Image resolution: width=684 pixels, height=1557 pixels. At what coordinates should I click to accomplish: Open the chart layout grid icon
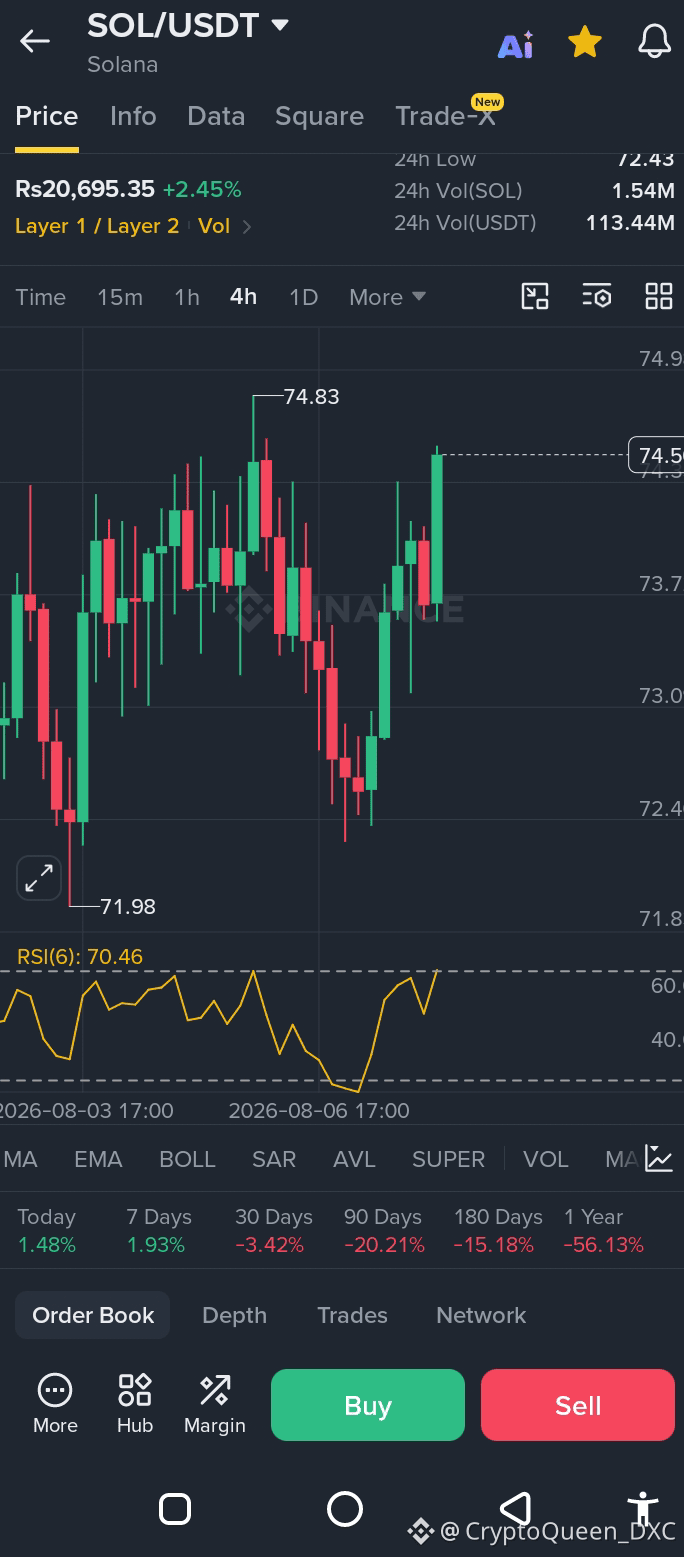[x=659, y=296]
